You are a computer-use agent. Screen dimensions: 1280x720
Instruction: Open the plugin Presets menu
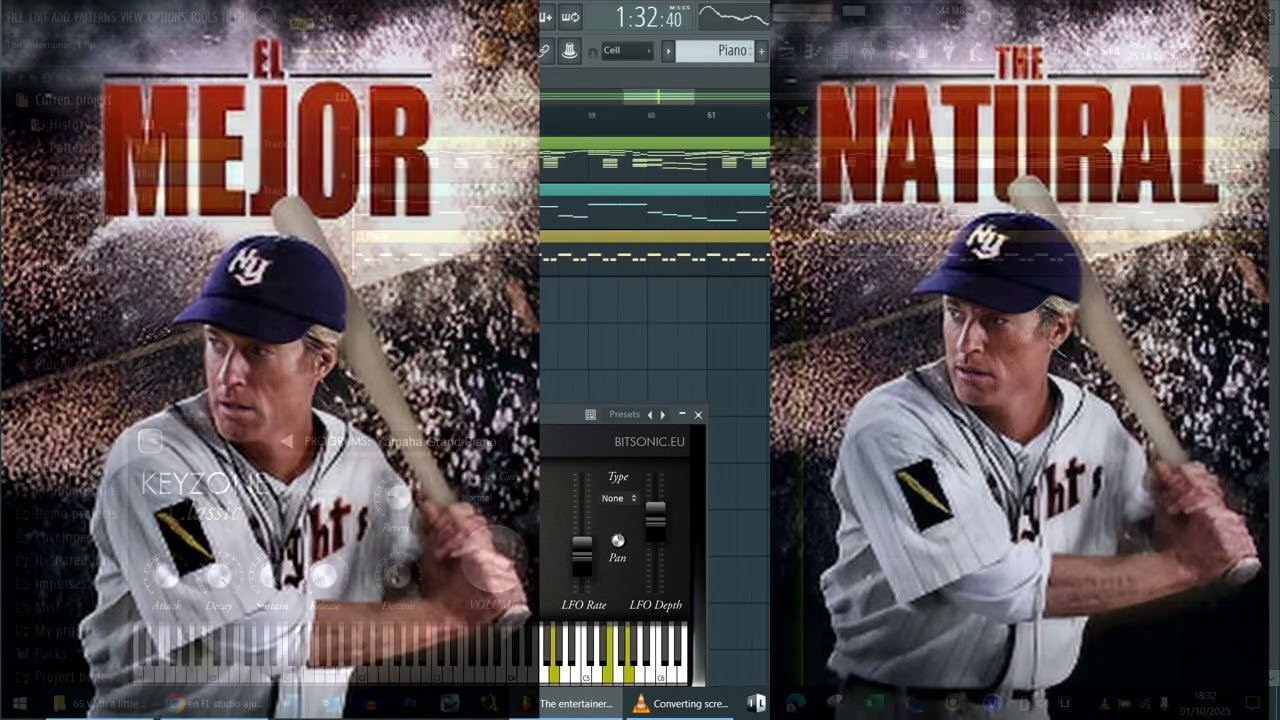click(x=624, y=414)
